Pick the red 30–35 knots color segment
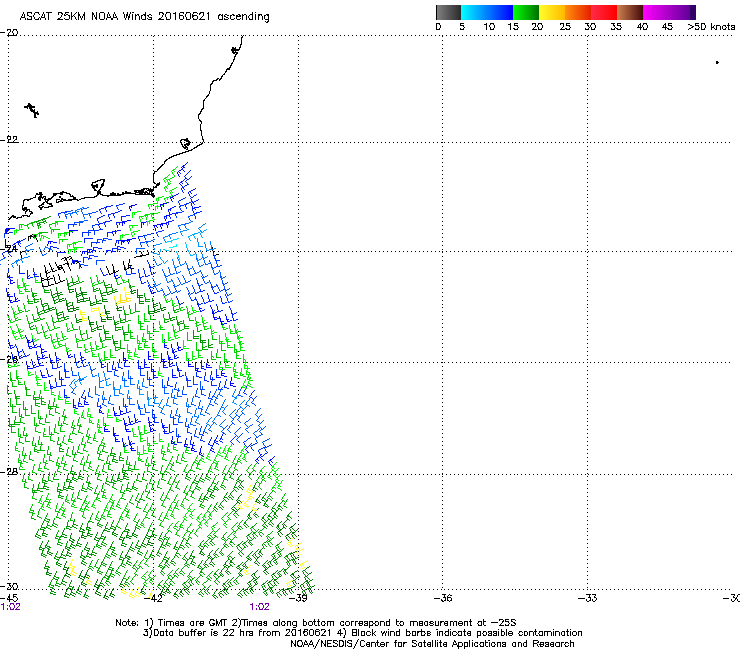 pyautogui.click(x=604, y=12)
